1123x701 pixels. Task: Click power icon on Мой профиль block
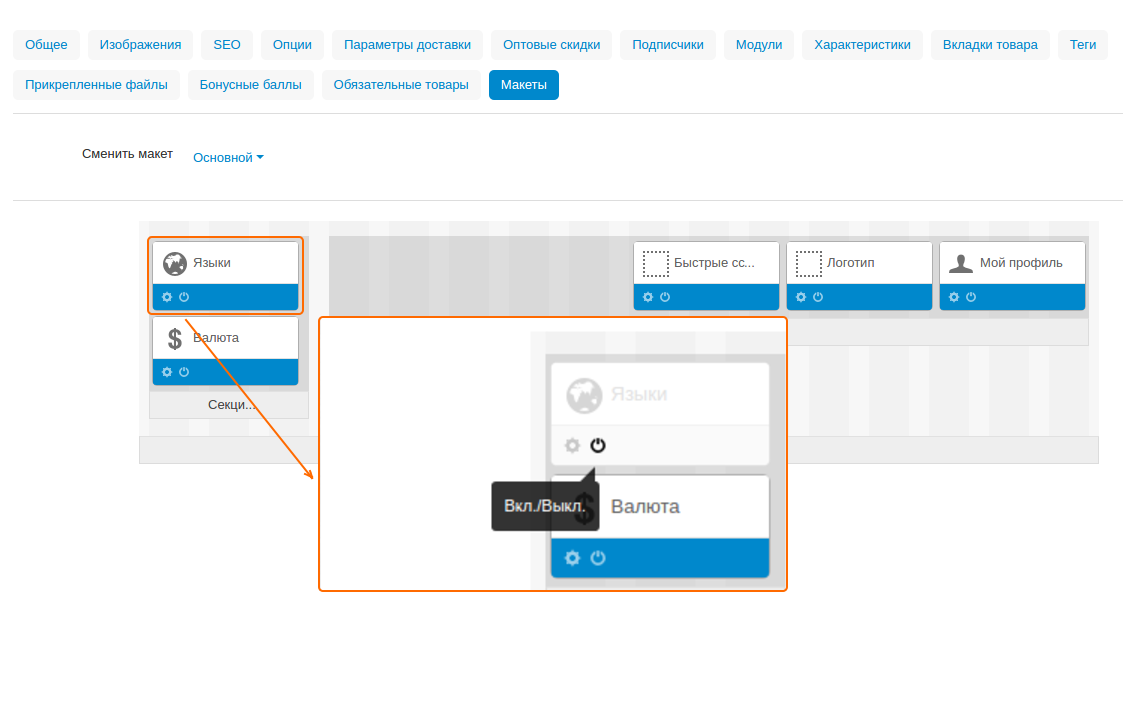(971, 297)
